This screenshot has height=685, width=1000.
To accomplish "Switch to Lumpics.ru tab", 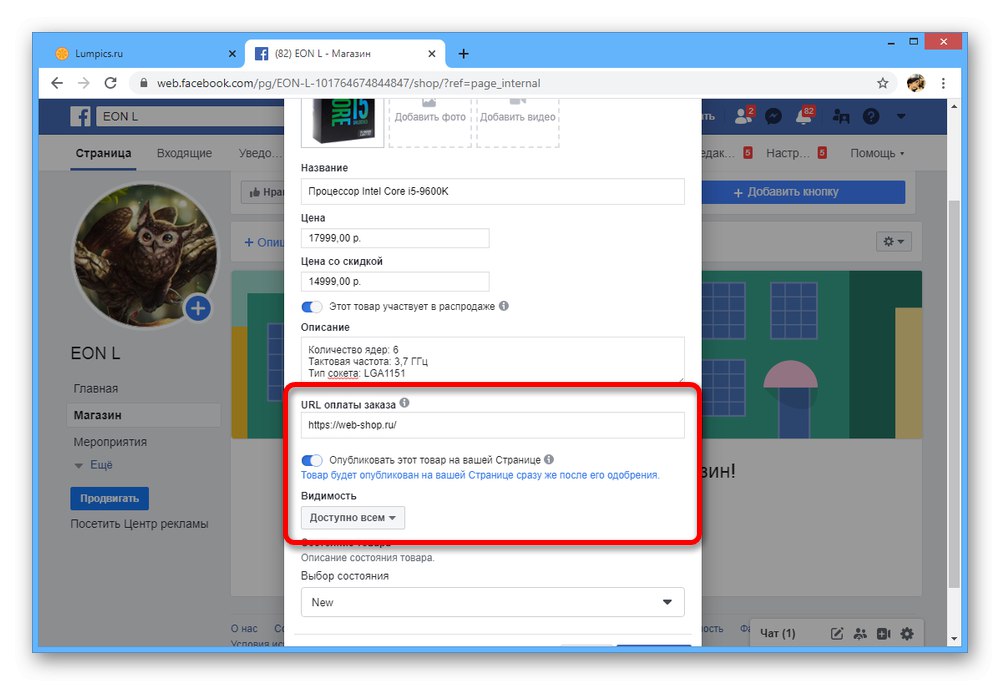I will click(147, 54).
